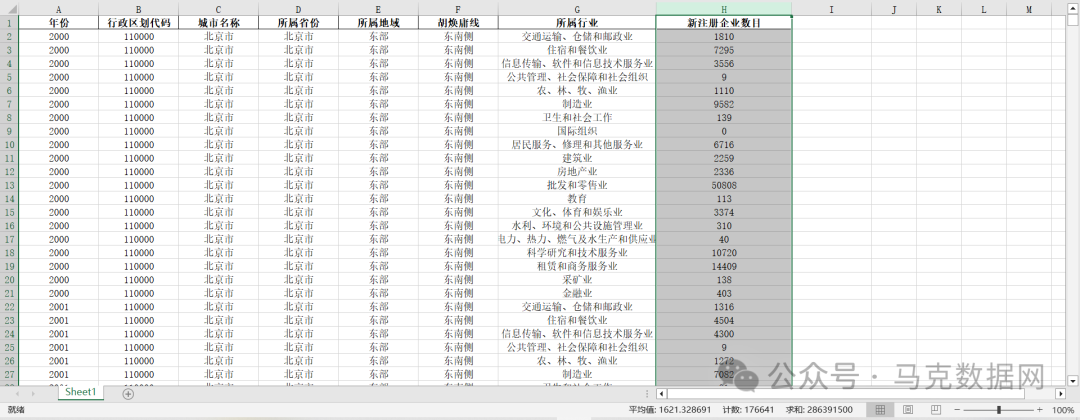The image size is (1080, 420).
Task: Click the 平均值 1621.328691 status entry
Action: pyautogui.click(x=670, y=410)
